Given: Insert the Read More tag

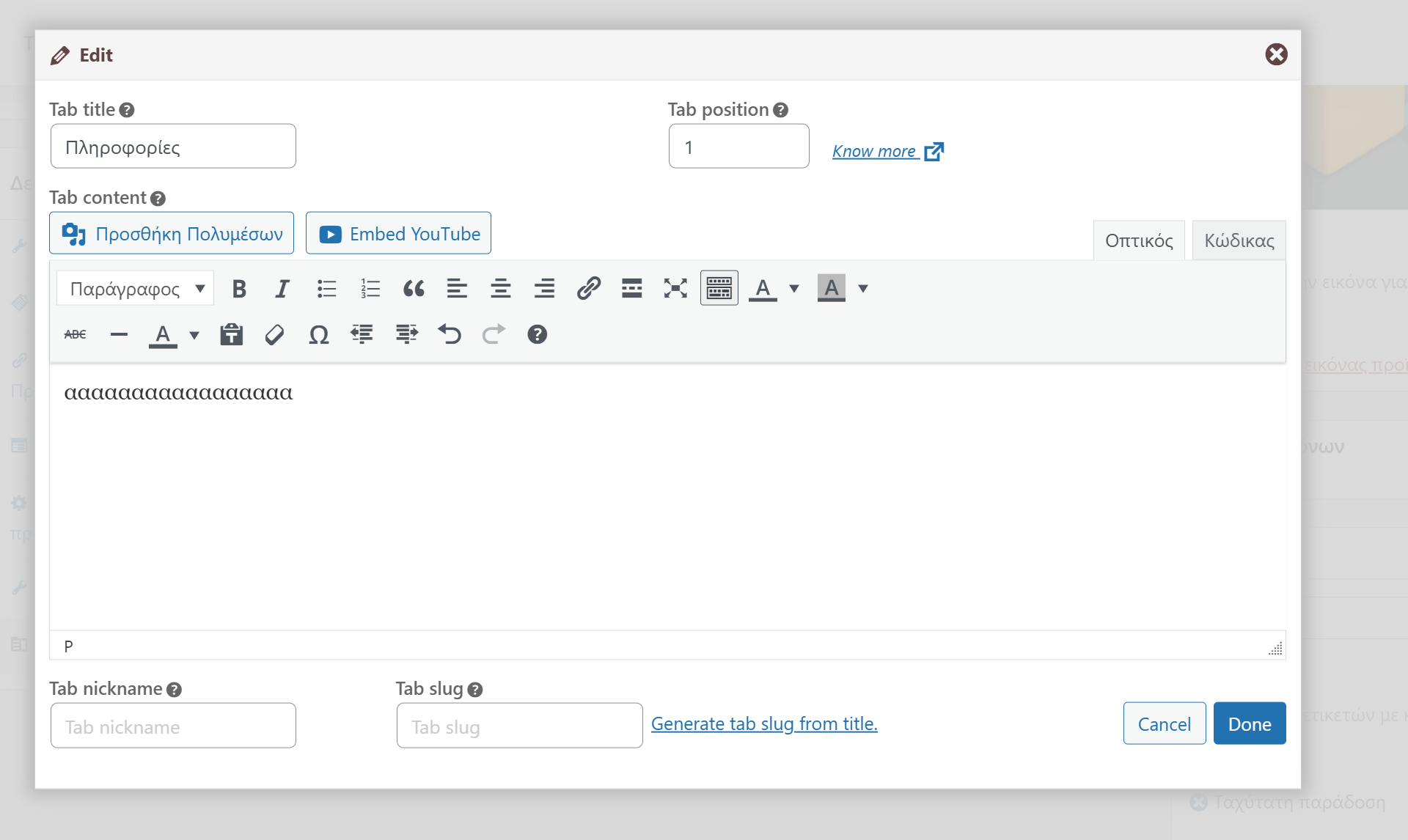Looking at the screenshot, I should (x=631, y=289).
